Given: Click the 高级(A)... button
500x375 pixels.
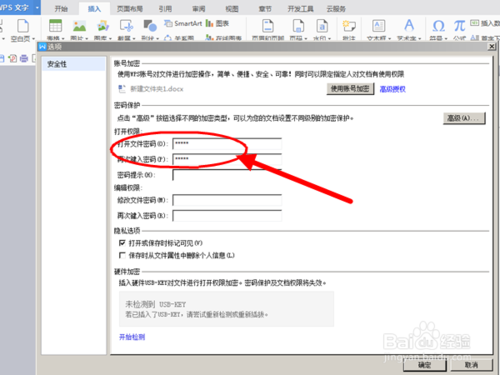Looking at the screenshot, I should click(x=464, y=118).
